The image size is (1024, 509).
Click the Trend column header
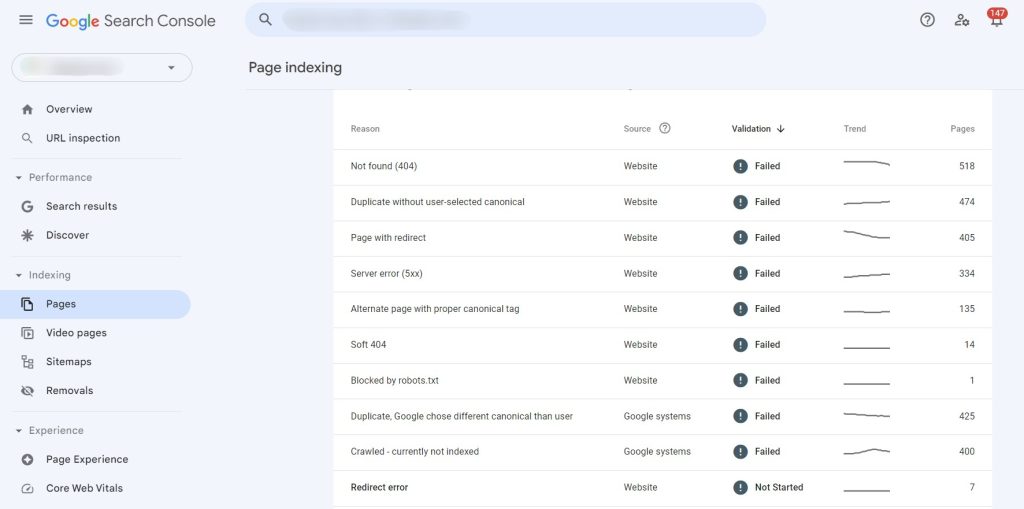coord(854,129)
